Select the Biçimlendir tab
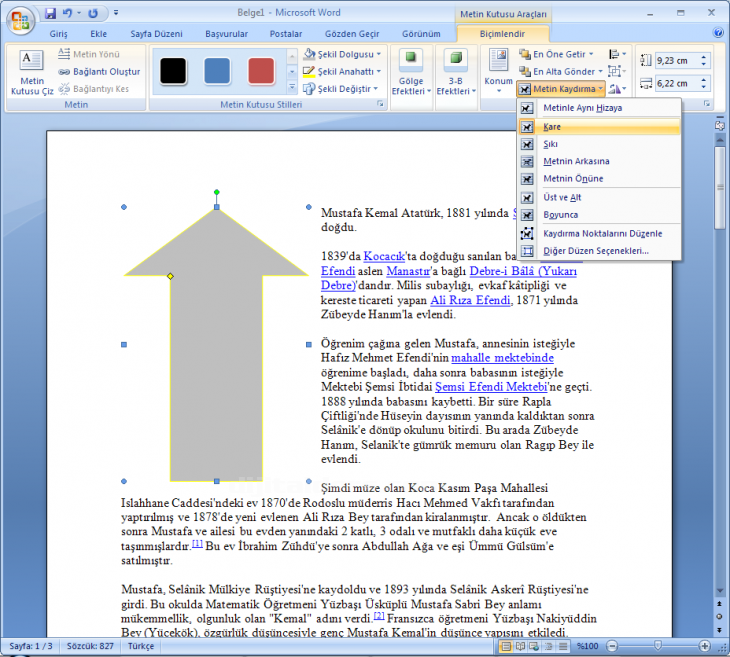This screenshot has width=730, height=657. coord(502,34)
